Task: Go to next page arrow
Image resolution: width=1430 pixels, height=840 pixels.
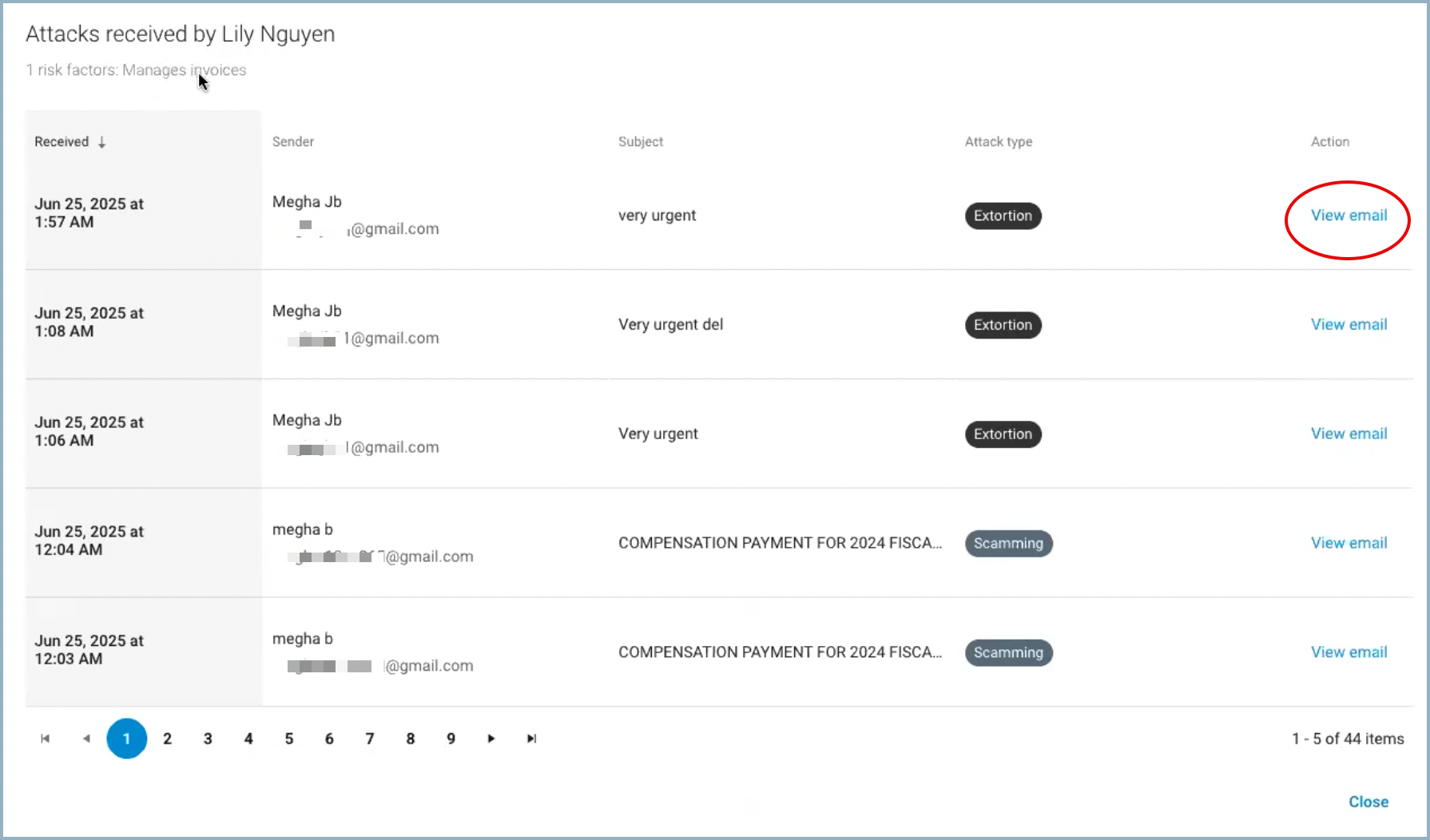Action: 491,739
